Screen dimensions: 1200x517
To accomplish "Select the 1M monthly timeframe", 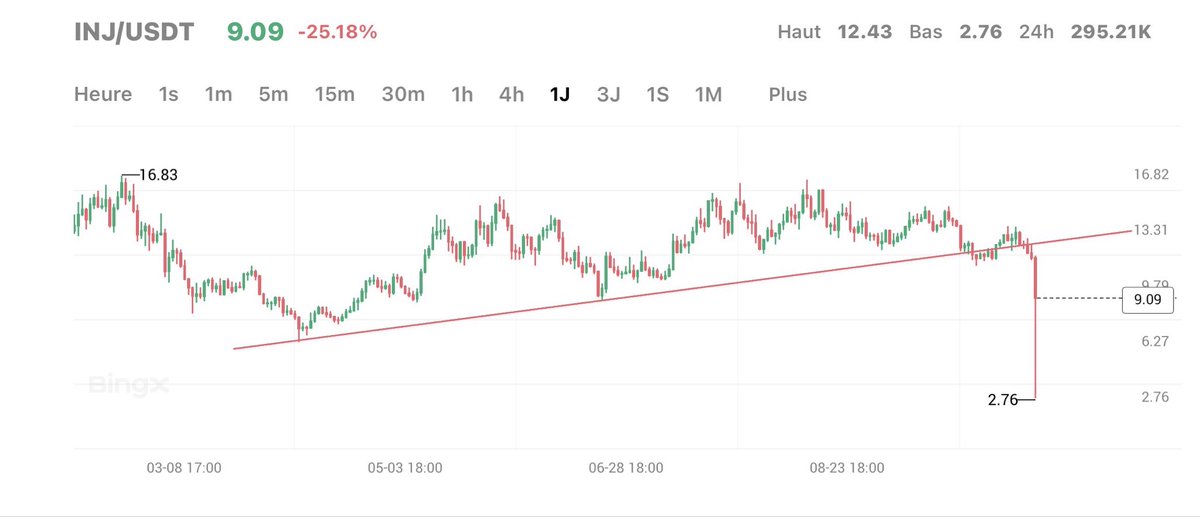I will (x=708, y=95).
